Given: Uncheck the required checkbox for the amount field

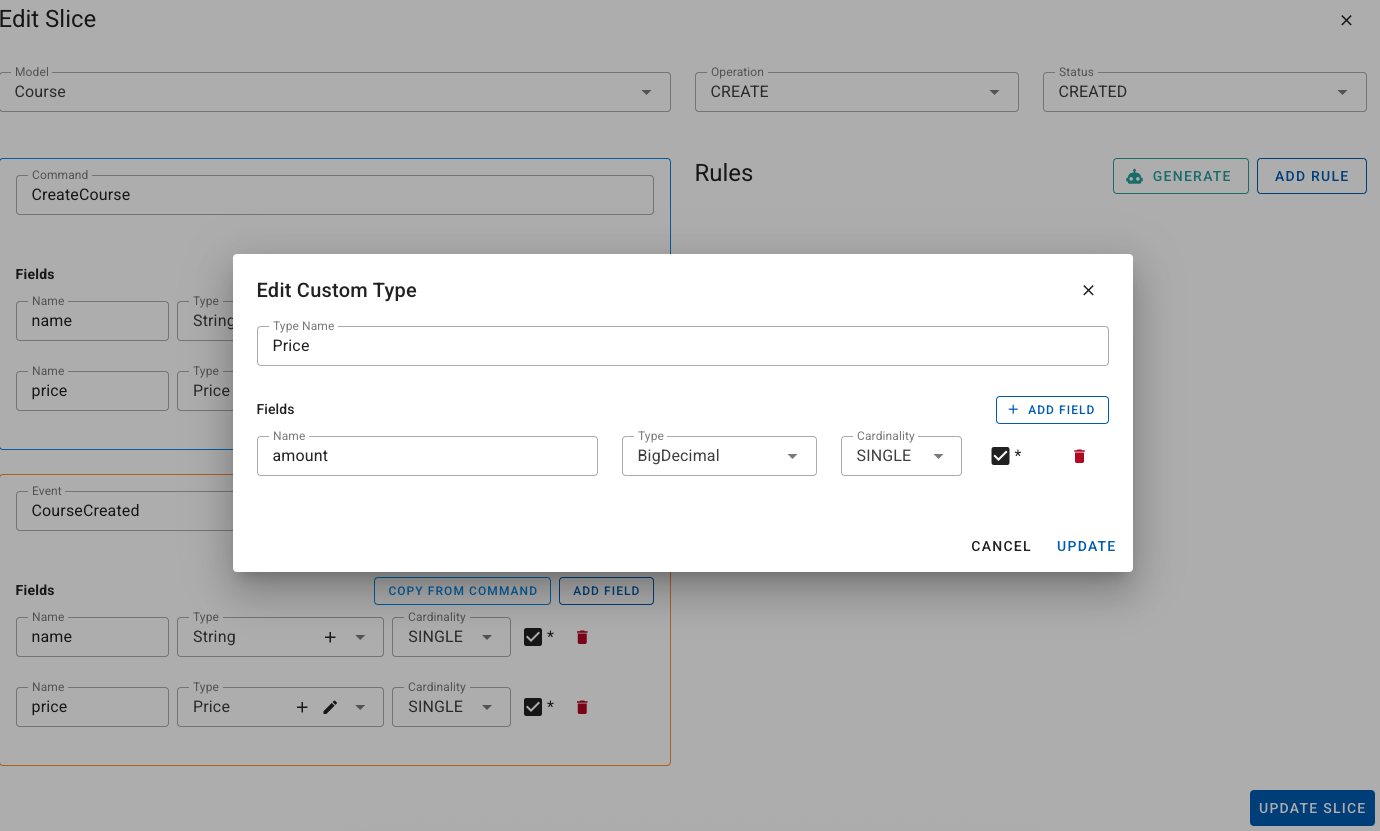Looking at the screenshot, I should [x=1002, y=455].
